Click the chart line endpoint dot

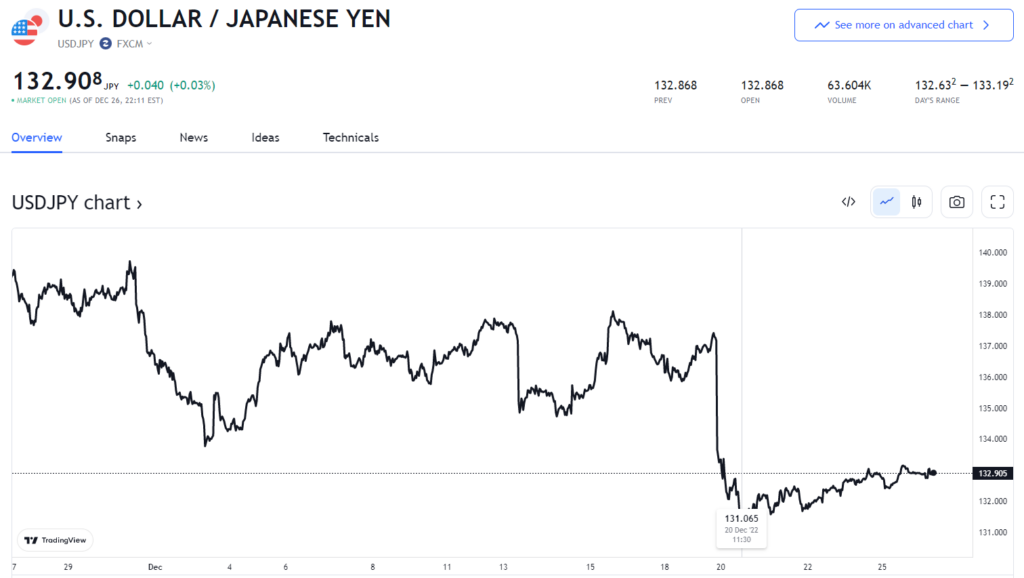932,472
